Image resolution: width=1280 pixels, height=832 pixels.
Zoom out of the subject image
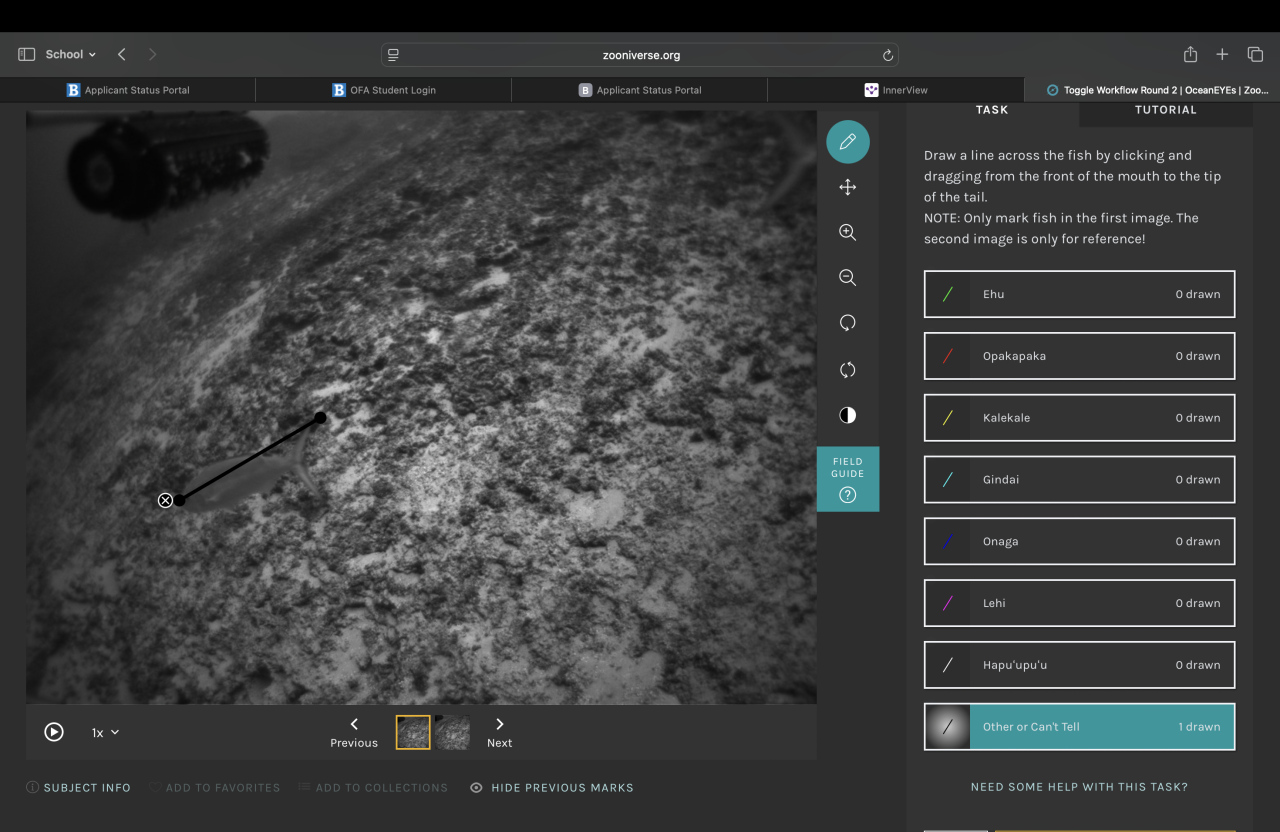point(847,278)
